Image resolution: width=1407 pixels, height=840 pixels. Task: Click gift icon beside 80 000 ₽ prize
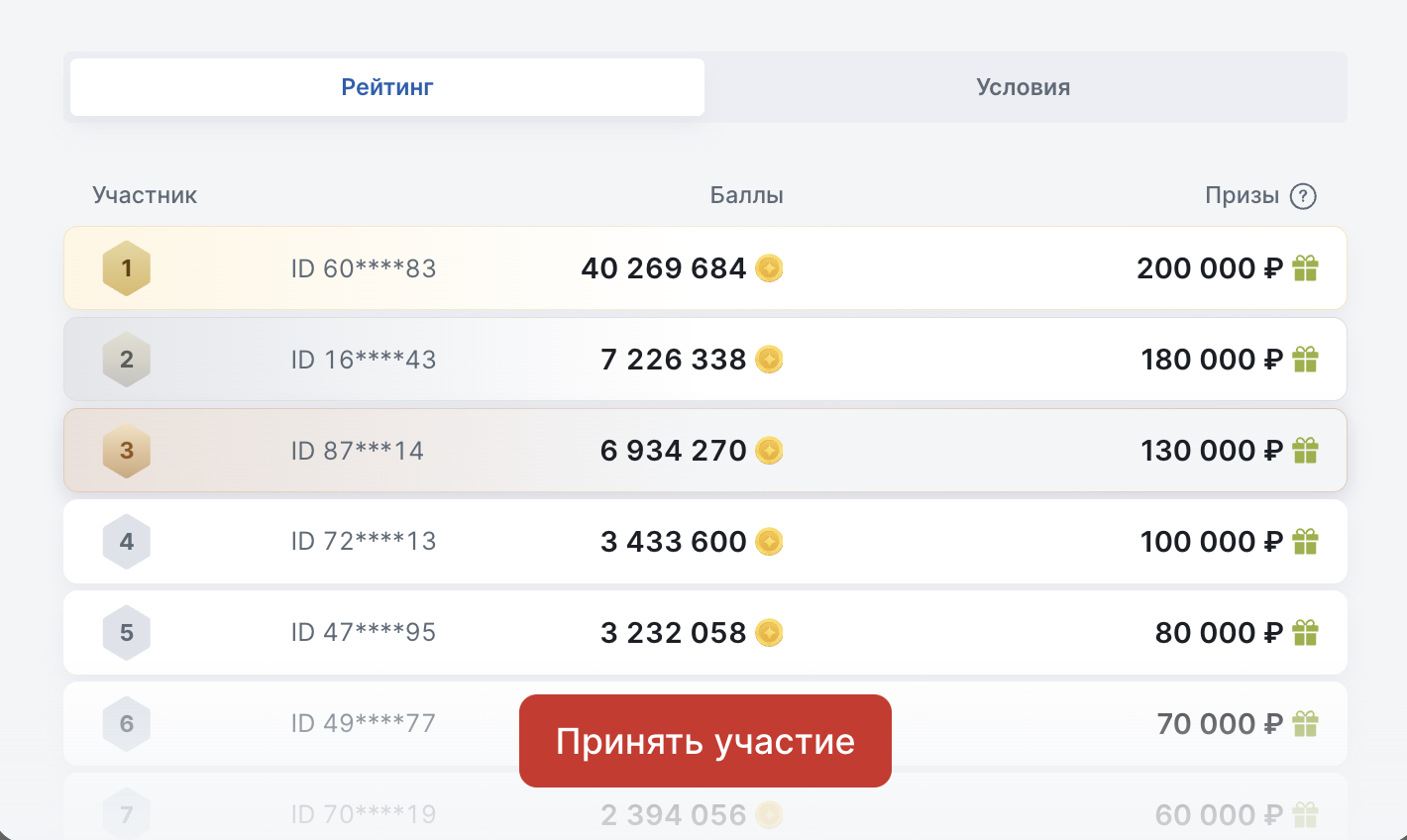[x=1306, y=633]
